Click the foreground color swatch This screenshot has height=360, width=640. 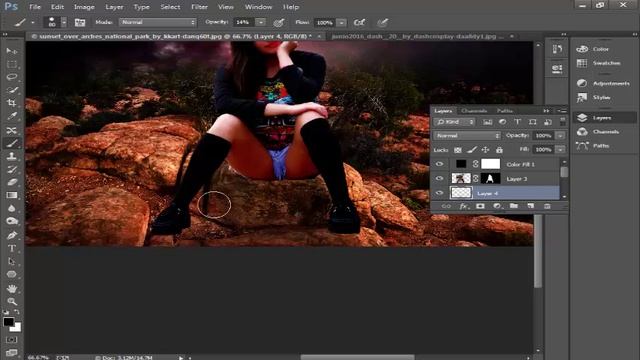(8, 322)
